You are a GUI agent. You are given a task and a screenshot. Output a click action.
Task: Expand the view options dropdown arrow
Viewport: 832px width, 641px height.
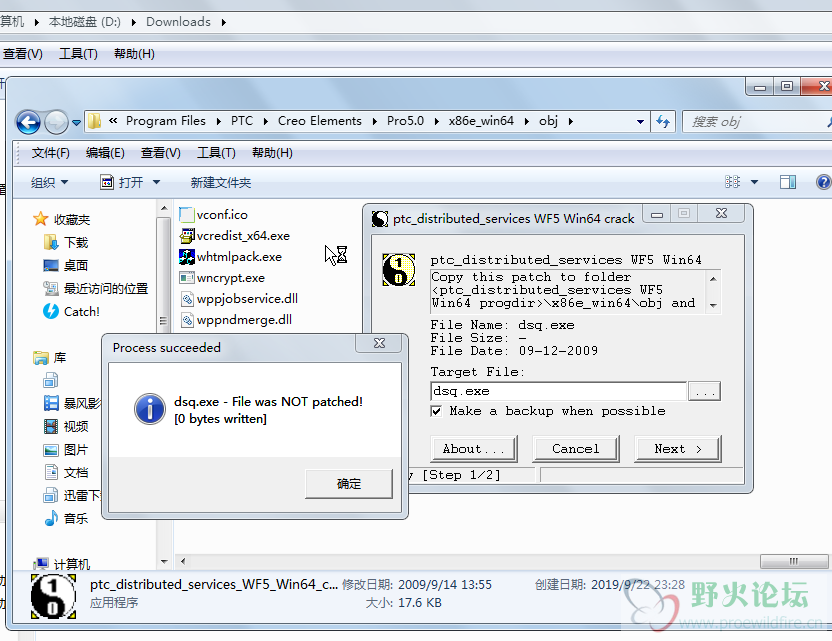coord(754,182)
